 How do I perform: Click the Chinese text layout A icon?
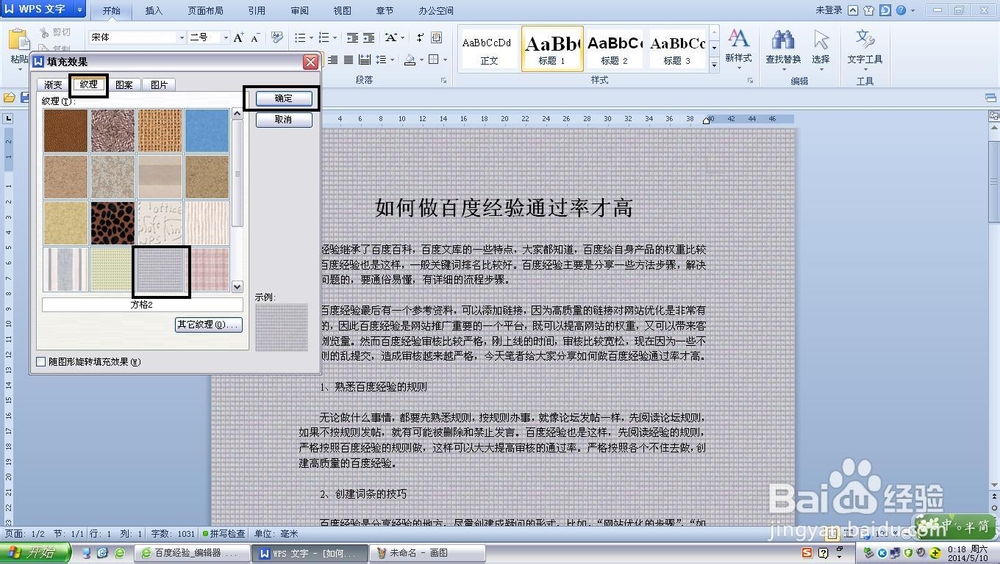click(x=391, y=38)
